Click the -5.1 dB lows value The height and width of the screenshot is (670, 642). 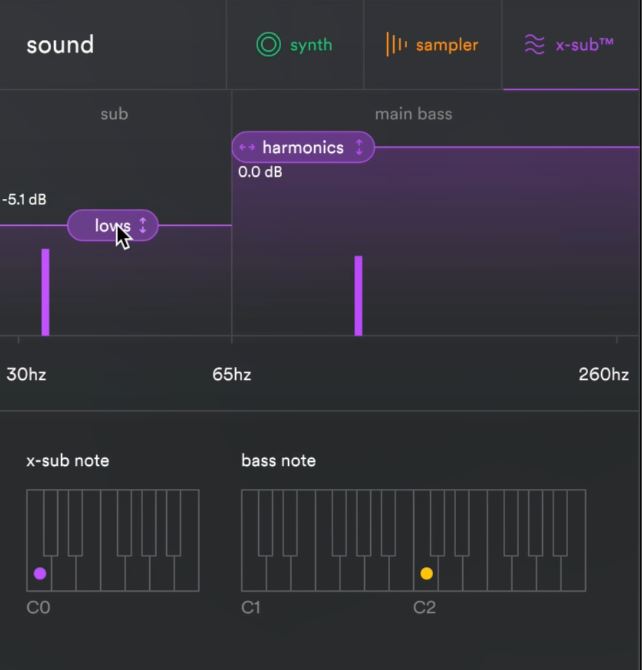[x=24, y=200]
